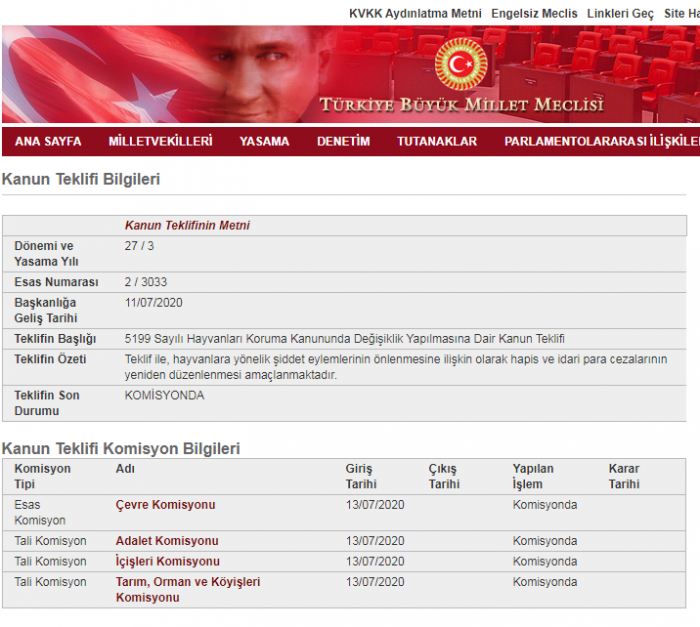Open the Adalet Komisyonu link
Viewport: 700px width, 627px height.
tap(167, 541)
